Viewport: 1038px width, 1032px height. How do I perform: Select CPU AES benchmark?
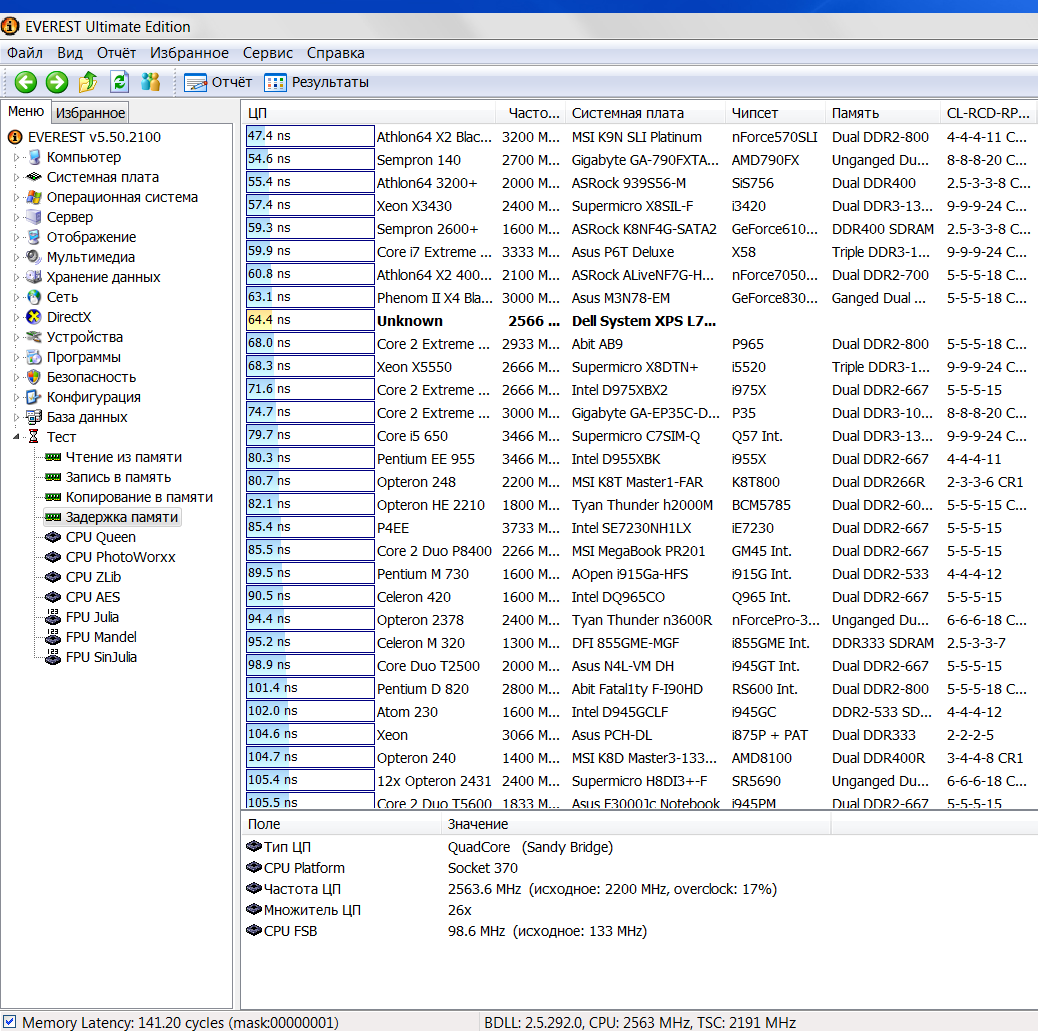pos(93,597)
